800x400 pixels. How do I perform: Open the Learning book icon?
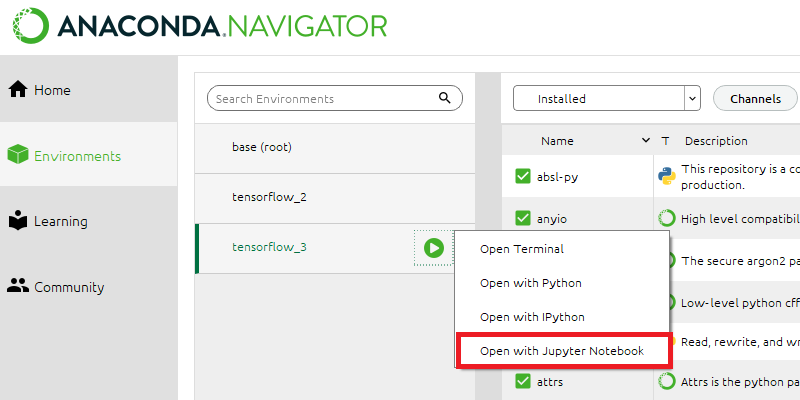(x=18, y=220)
